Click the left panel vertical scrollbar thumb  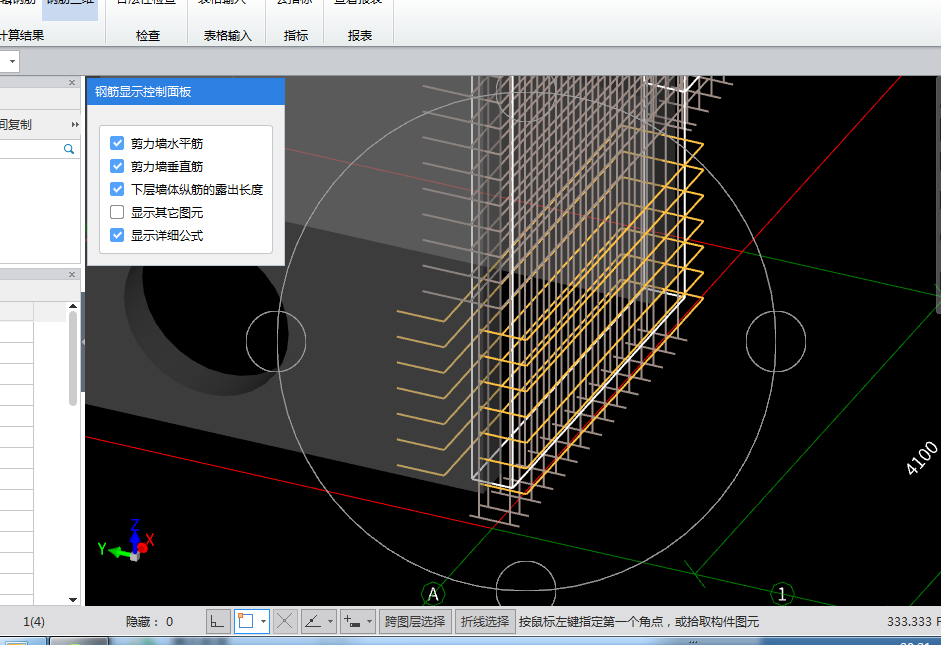[x=73, y=359]
